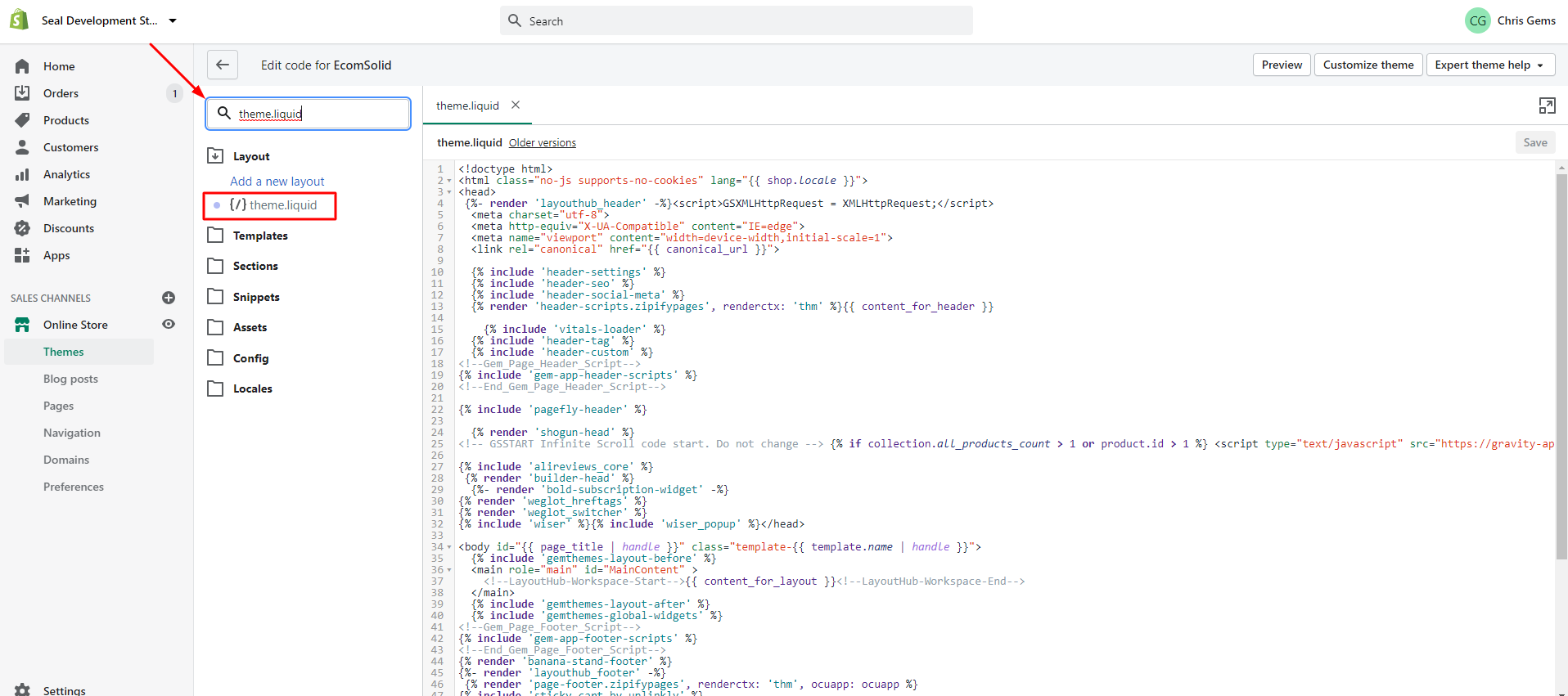Open Orders in sidebar
The width and height of the screenshot is (1568, 696).
pos(61,93)
